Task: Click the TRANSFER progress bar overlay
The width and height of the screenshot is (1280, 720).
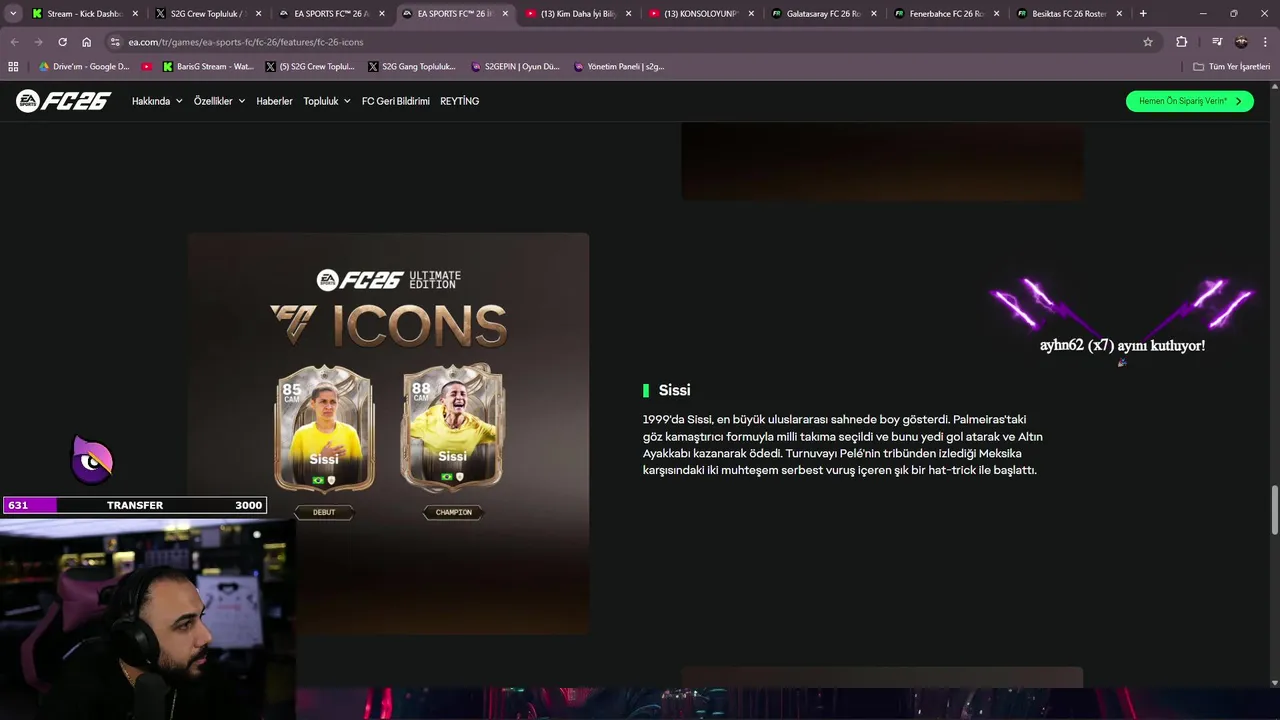Action: tap(135, 505)
